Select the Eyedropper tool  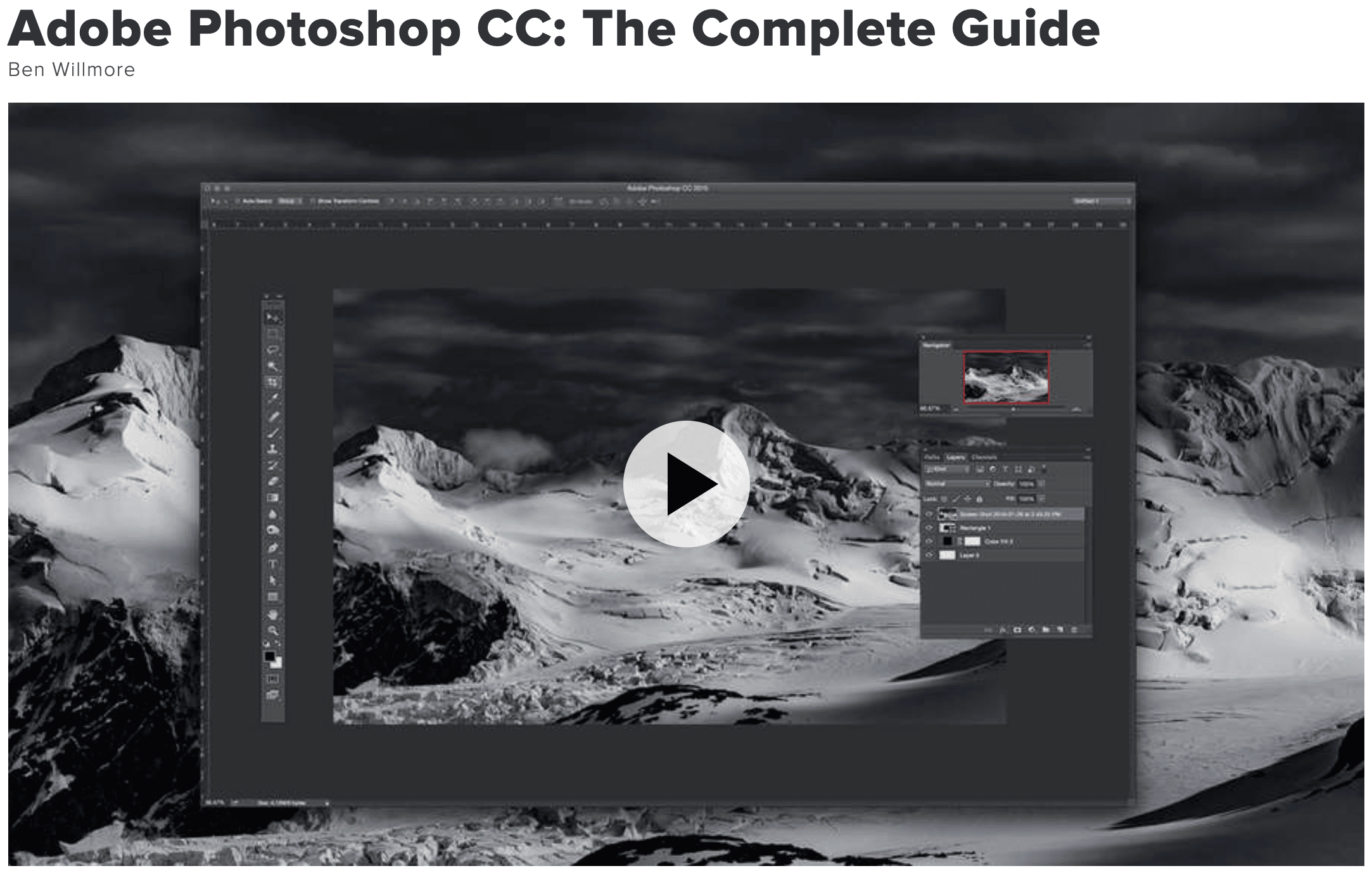pos(273,398)
